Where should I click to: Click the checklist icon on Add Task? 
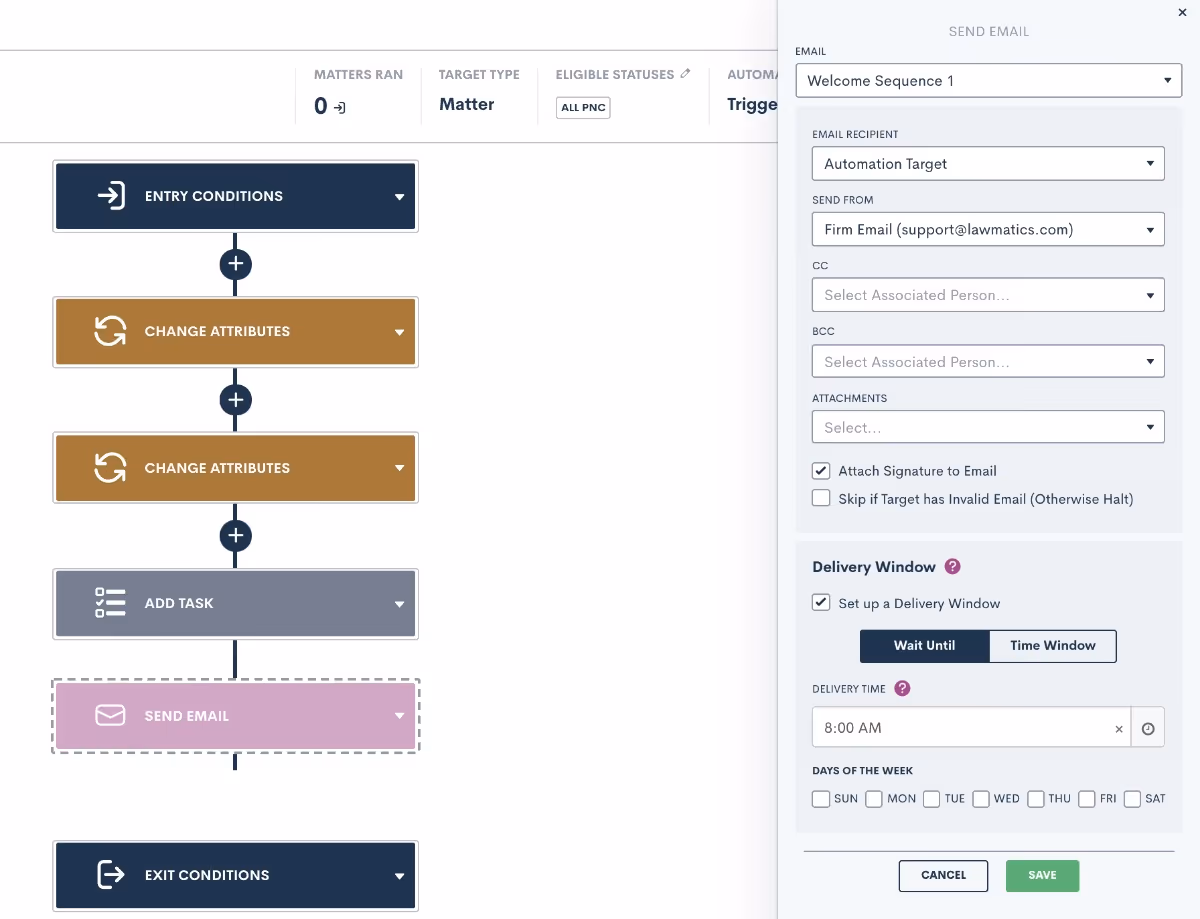coord(110,603)
